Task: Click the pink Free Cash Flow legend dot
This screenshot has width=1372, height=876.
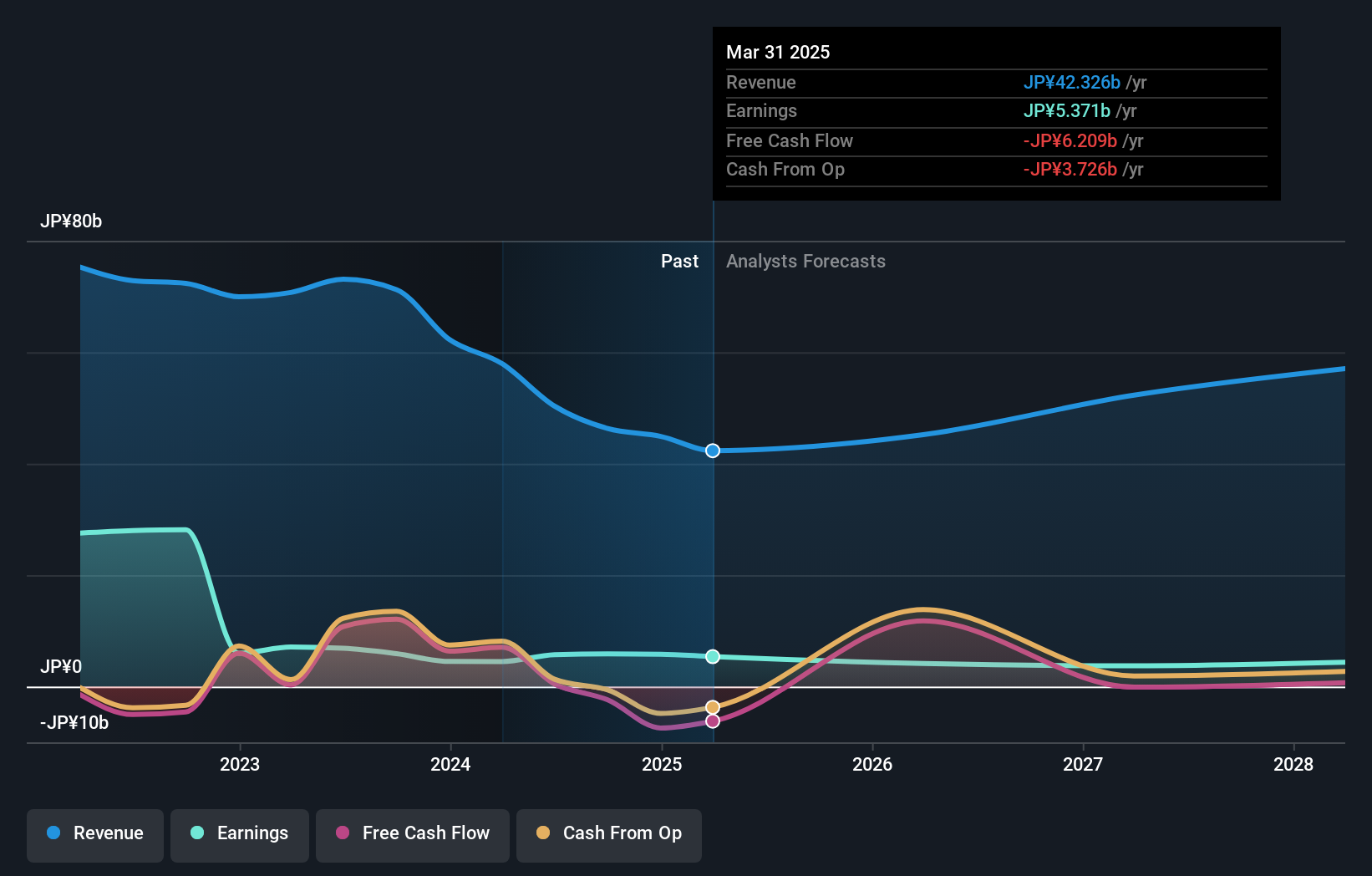Action: pyautogui.click(x=343, y=833)
